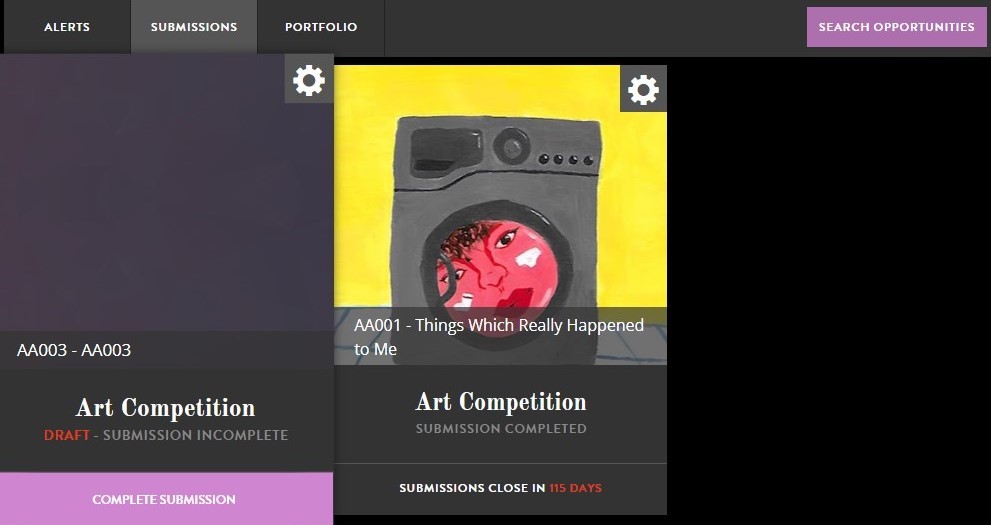The width and height of the screenshot is (991, 525).
Task: Click the red face inside washer door
Action: 497,270
